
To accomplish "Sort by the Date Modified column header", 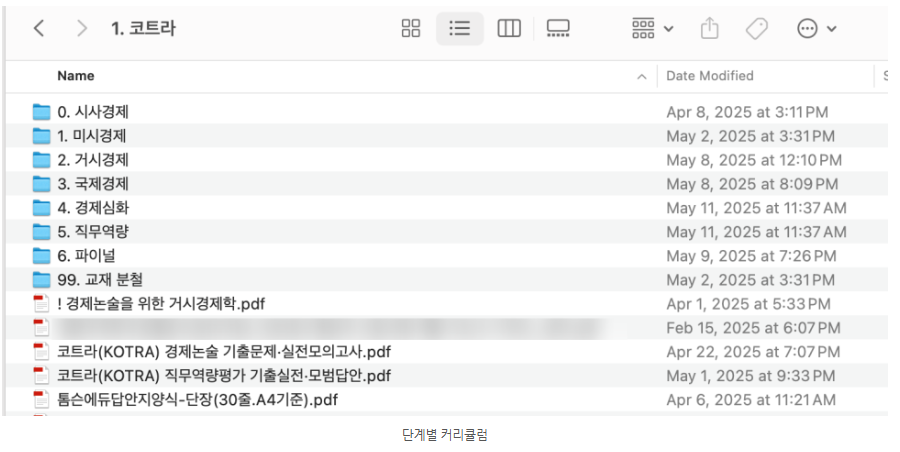I will click(x=710, y=76).
